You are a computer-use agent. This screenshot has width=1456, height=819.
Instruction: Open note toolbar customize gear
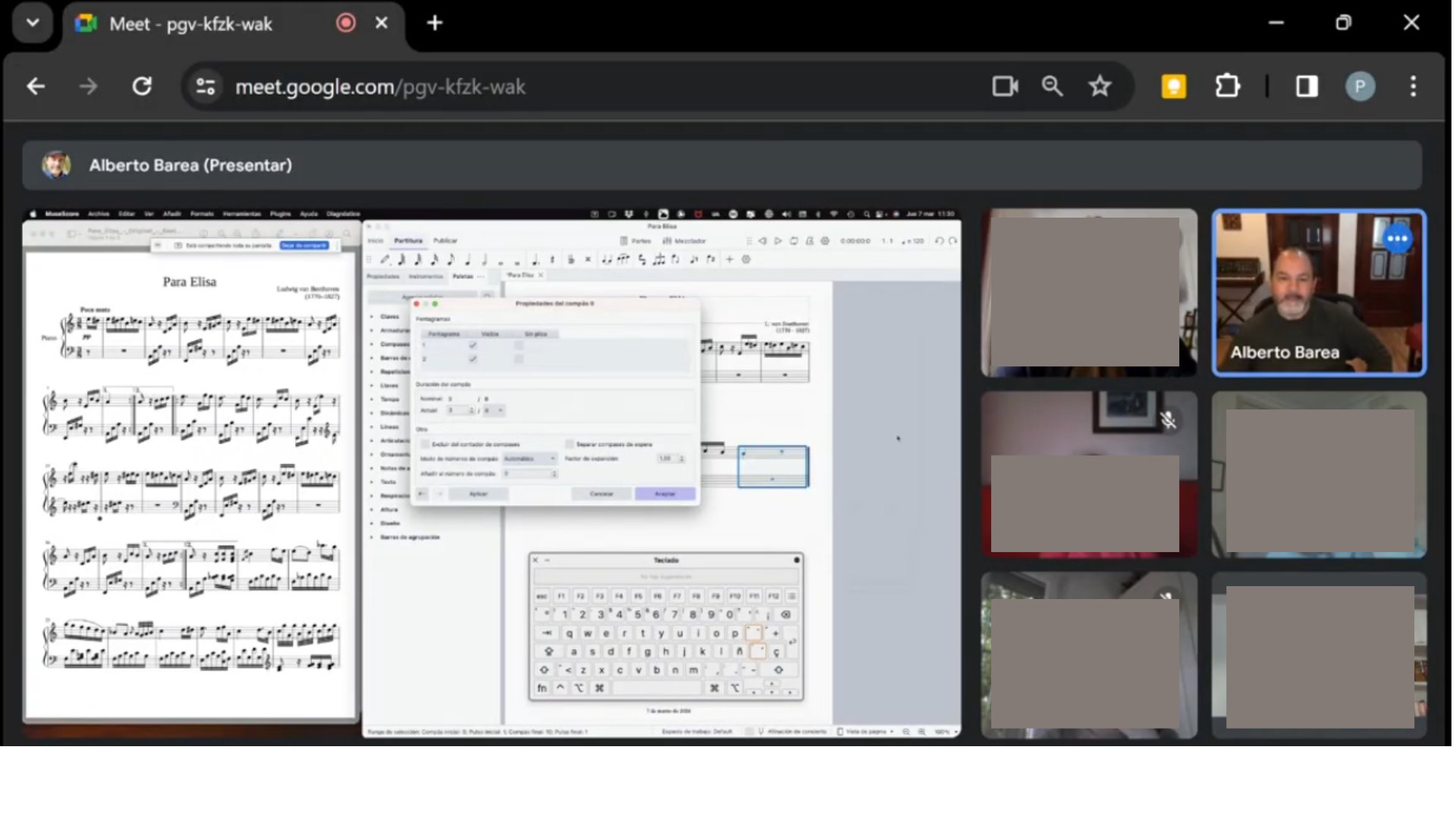point(746,260)
